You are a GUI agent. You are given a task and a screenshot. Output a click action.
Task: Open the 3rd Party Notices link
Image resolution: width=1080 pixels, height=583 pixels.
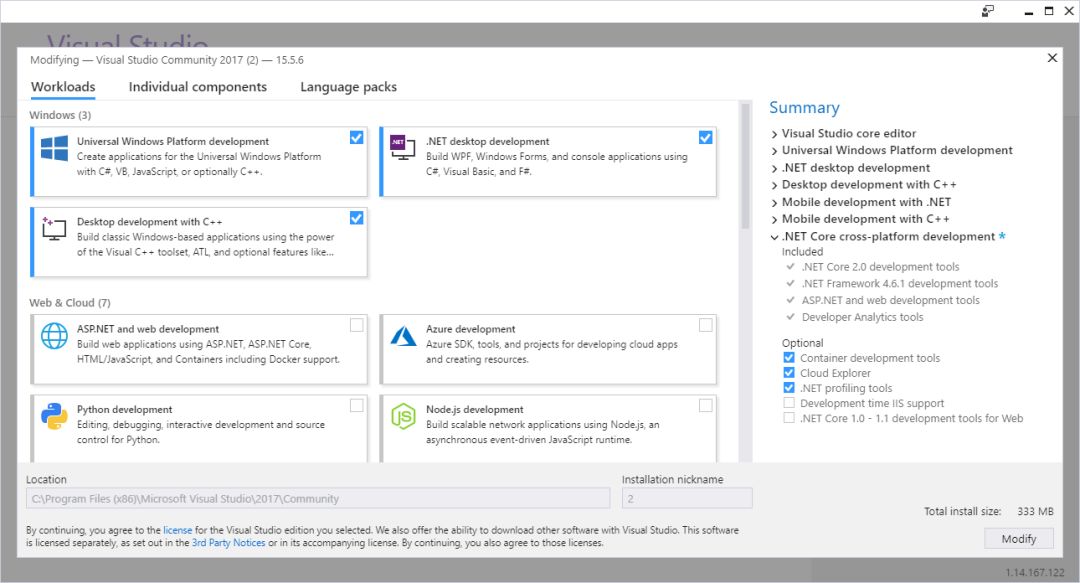(229, 542)
